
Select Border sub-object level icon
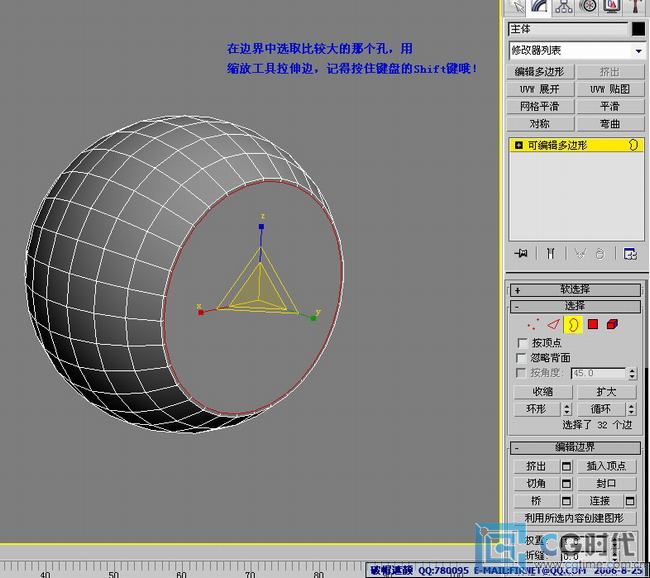572,324
